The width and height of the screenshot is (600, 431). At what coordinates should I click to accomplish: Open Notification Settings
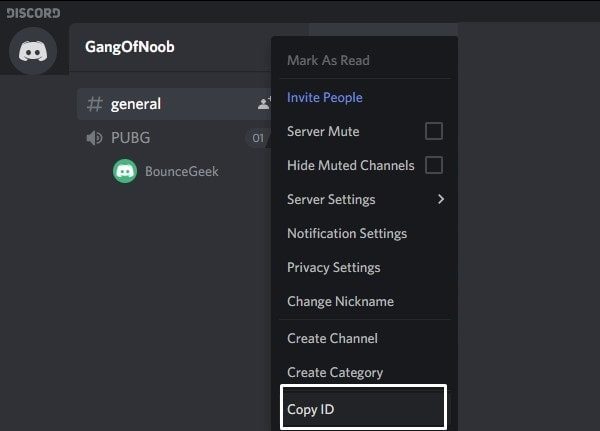tap(365, 233)
